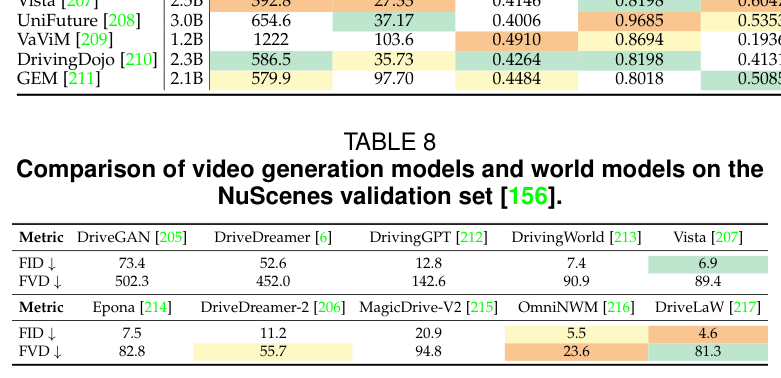The width and height of the screenshot is (781, 378).
Task: Click the value 103.6
Action: click(394, 40)
